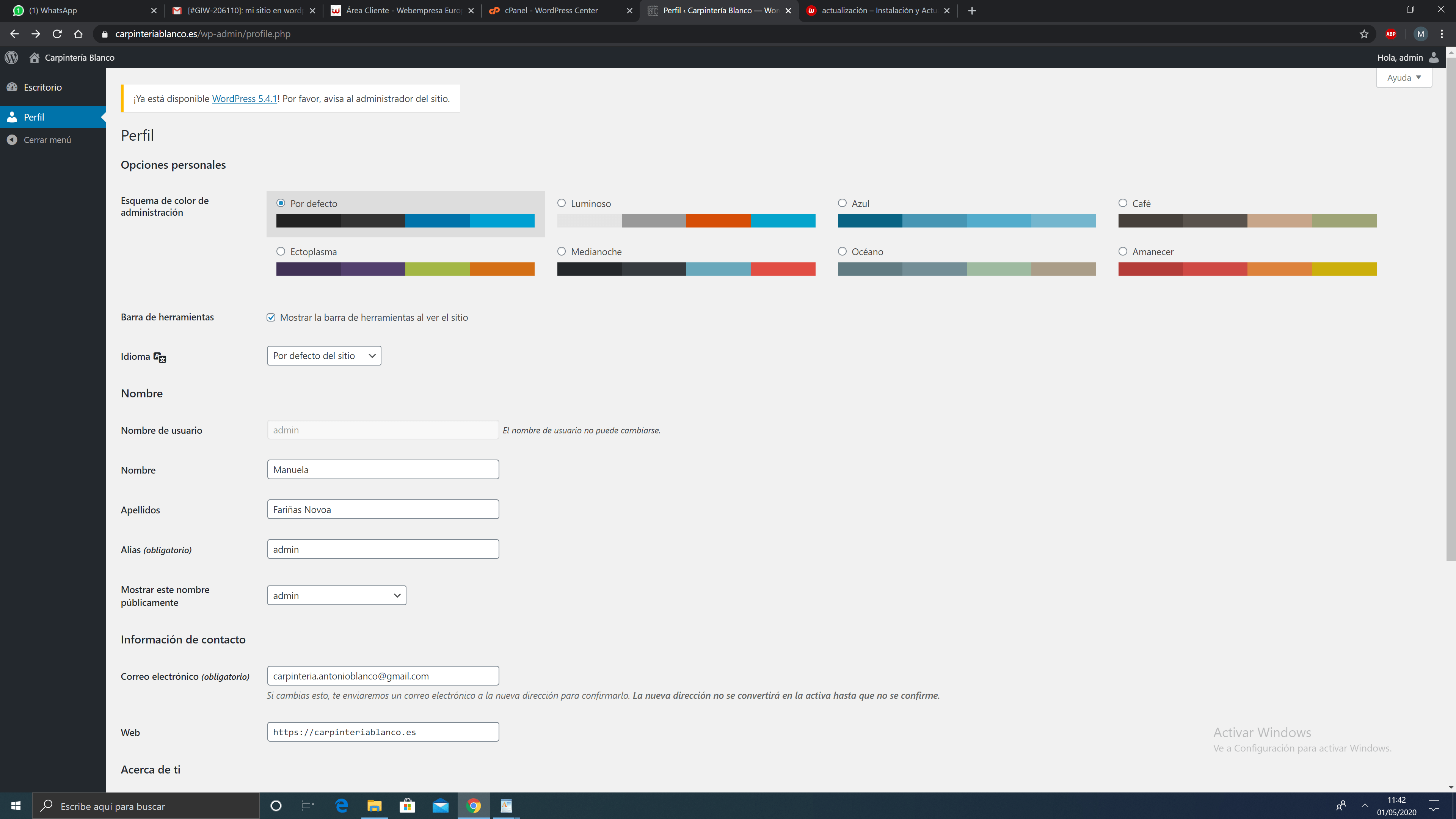Click the Hola, admin account menu
The width and height of the screenshot is (1456, 819).
[1400, 58]
